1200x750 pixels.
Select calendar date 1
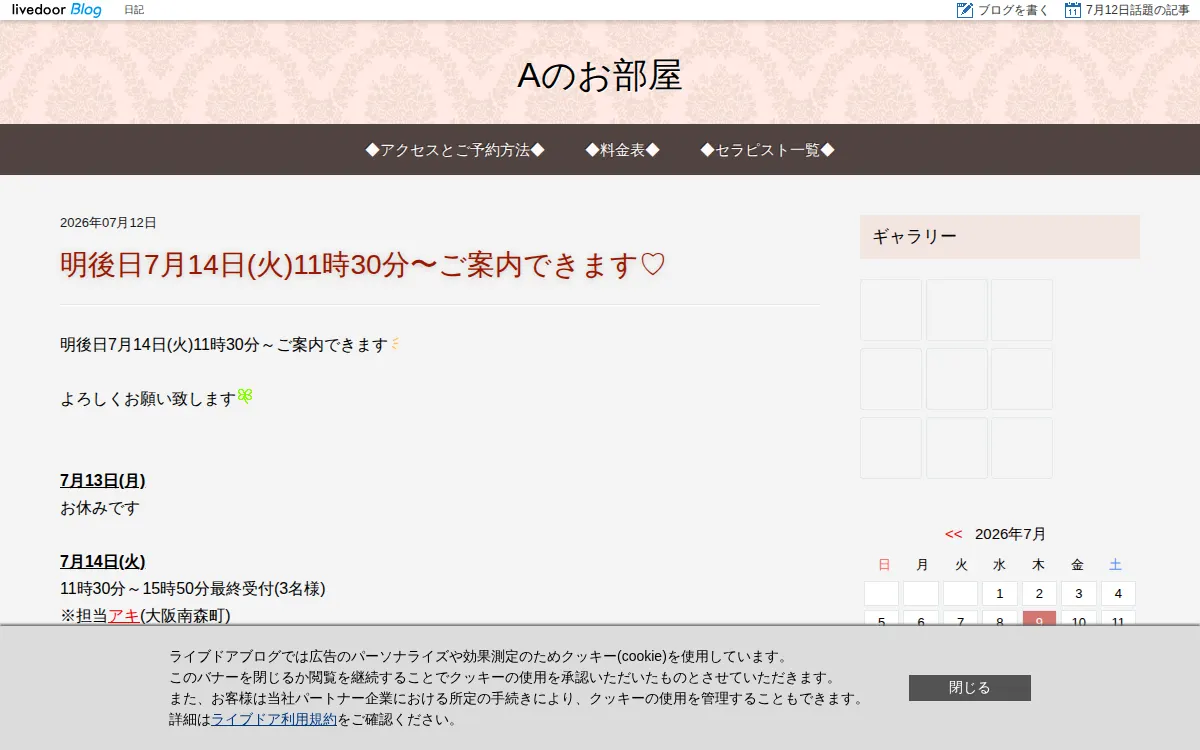click(1000, 594)
